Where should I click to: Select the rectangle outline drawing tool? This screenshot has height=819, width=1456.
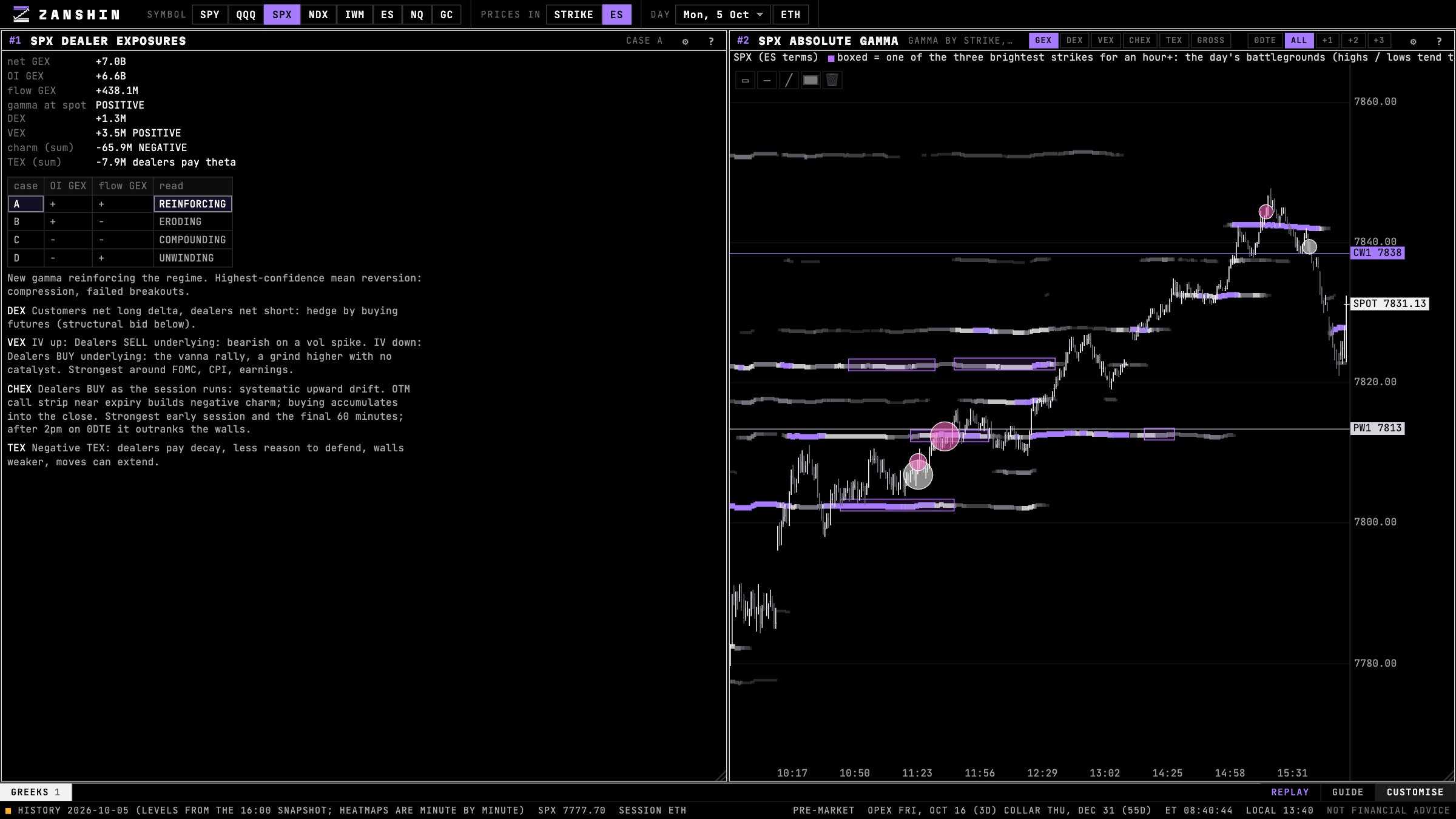(x=745, y=80)
